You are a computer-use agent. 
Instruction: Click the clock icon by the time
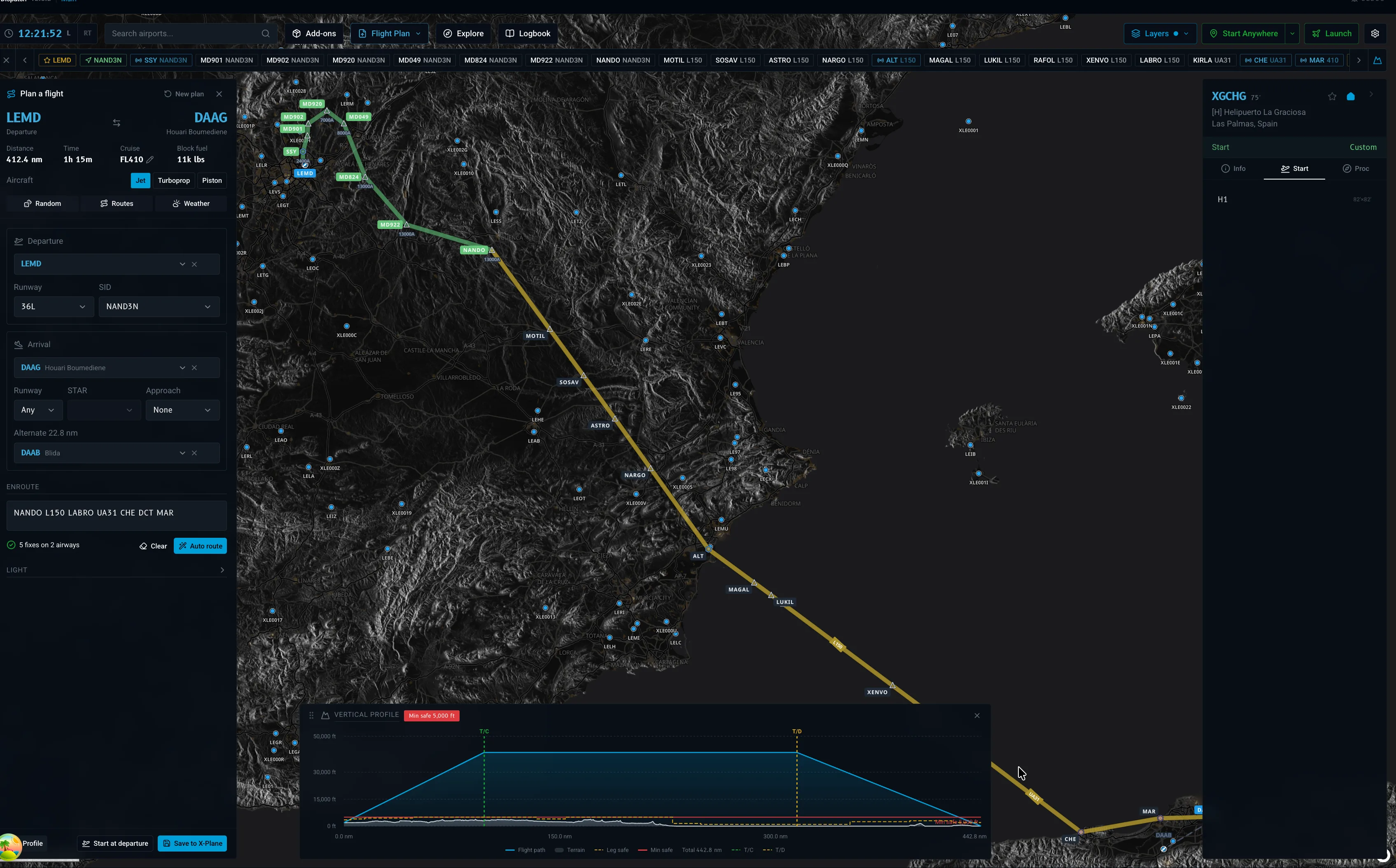pos(9,33)
